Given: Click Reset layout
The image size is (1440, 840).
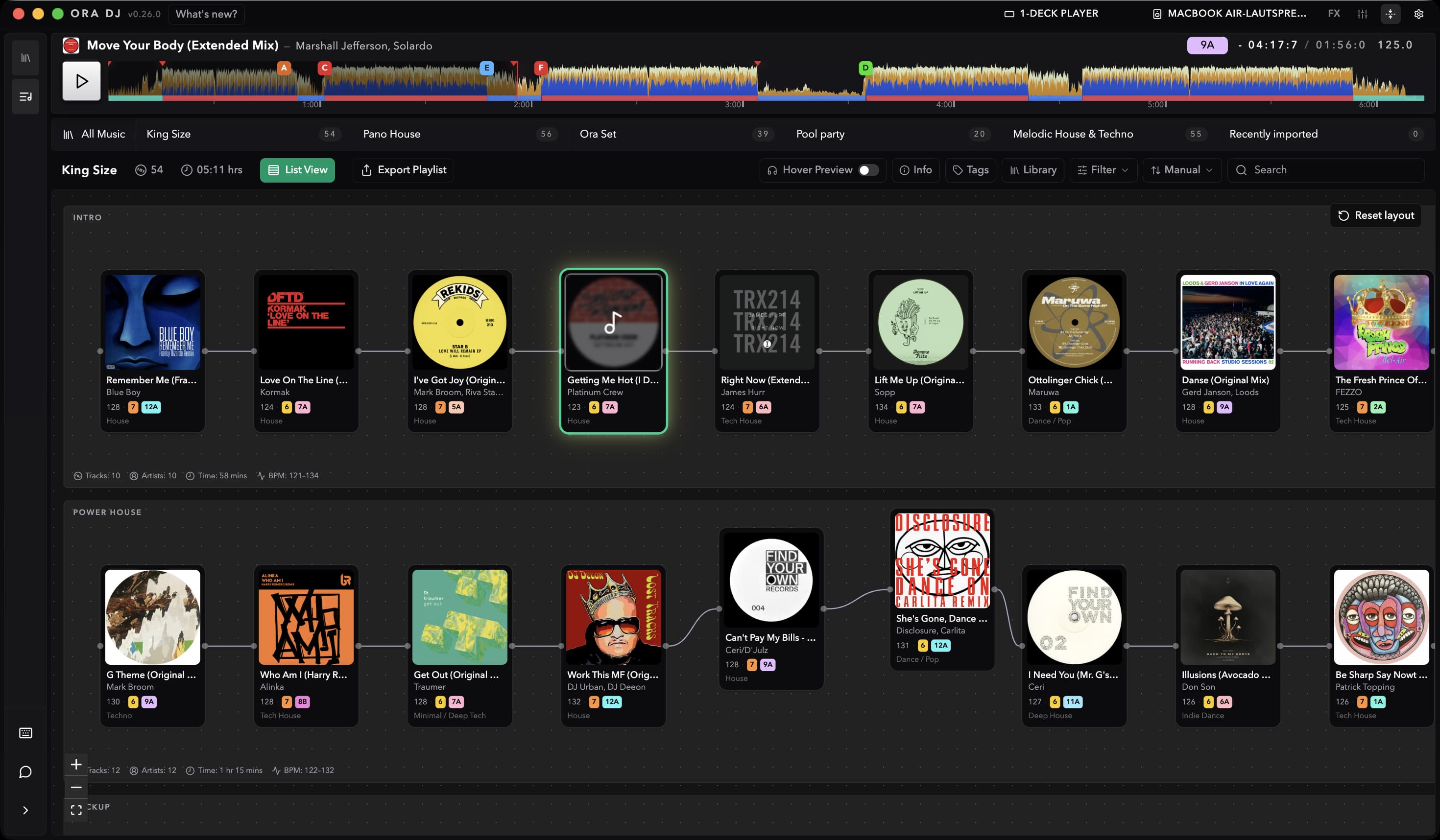Looking at the screenshot, I should [x=1375, y=215].
